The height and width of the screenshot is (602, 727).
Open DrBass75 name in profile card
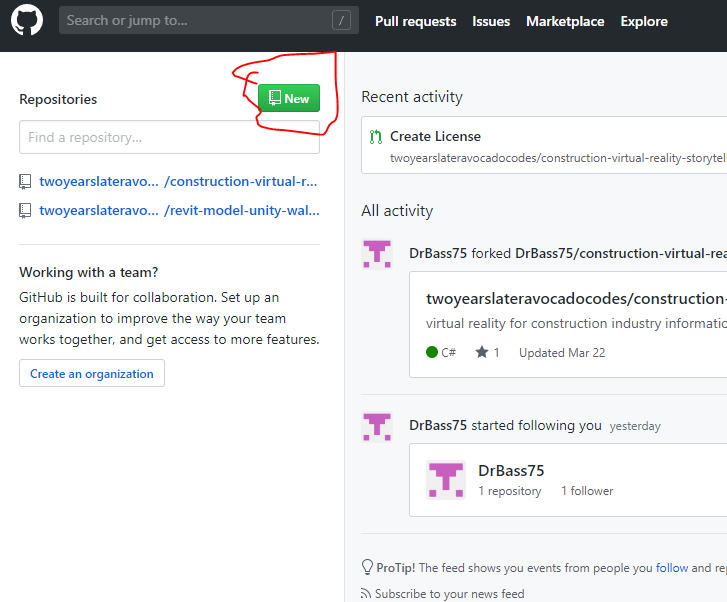(x=511, y=471)
